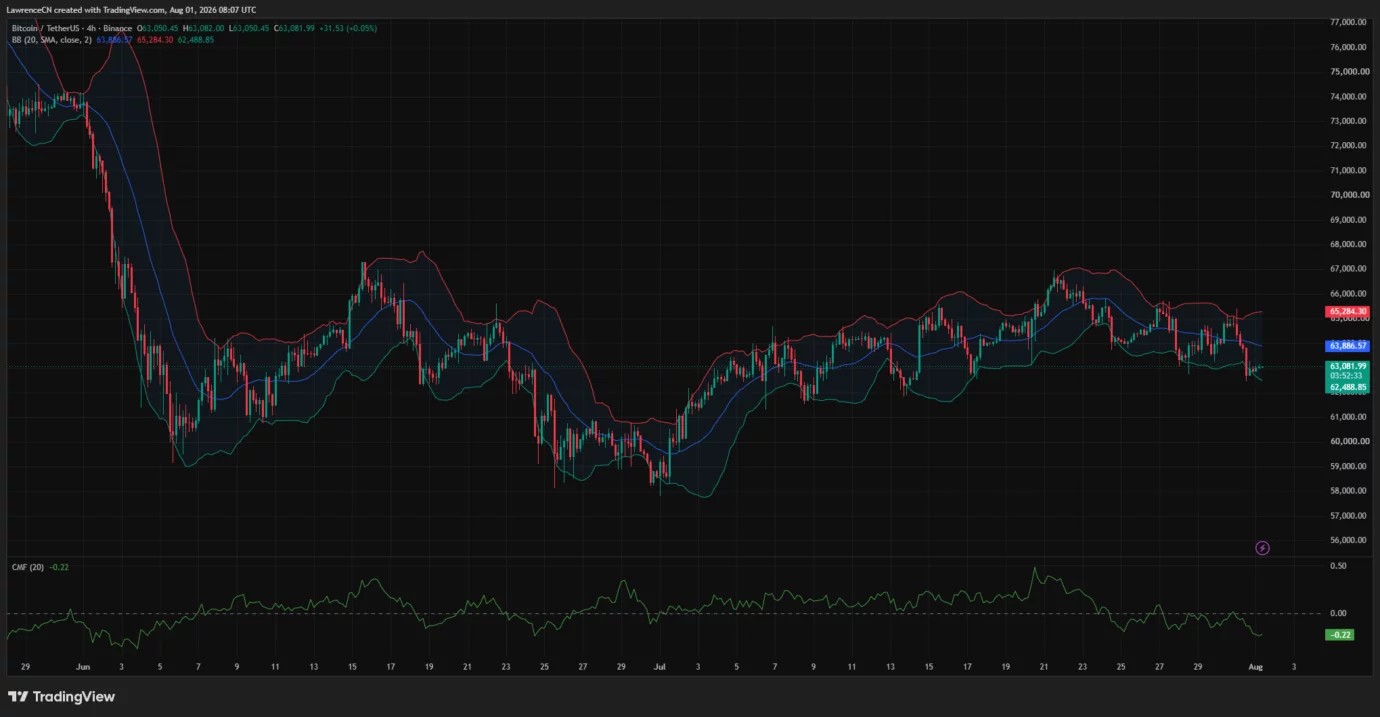
Task: Click the high value H63,082.00 in the legend
Action: [x=203, y=28]
